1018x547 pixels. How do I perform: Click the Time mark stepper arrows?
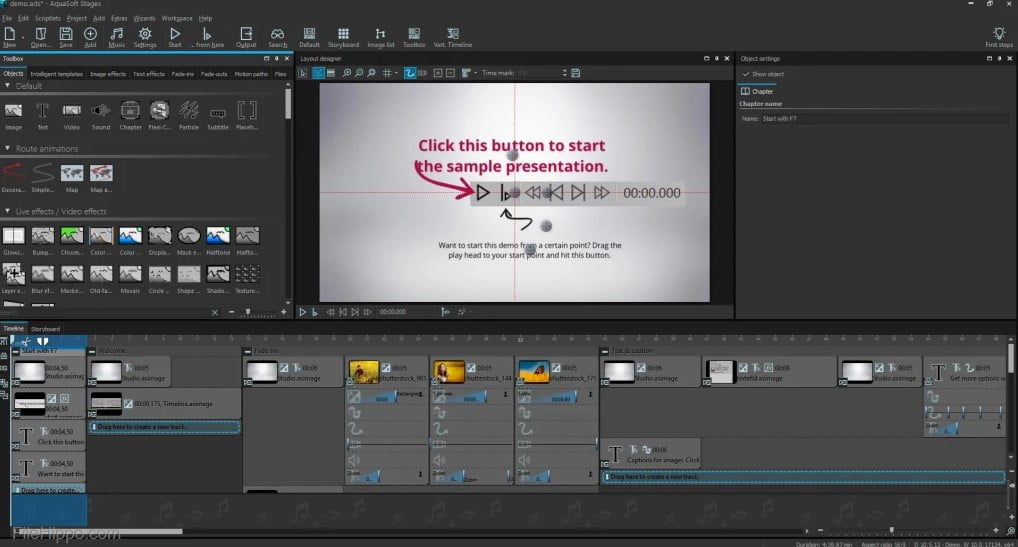click(x=564, y=73)
